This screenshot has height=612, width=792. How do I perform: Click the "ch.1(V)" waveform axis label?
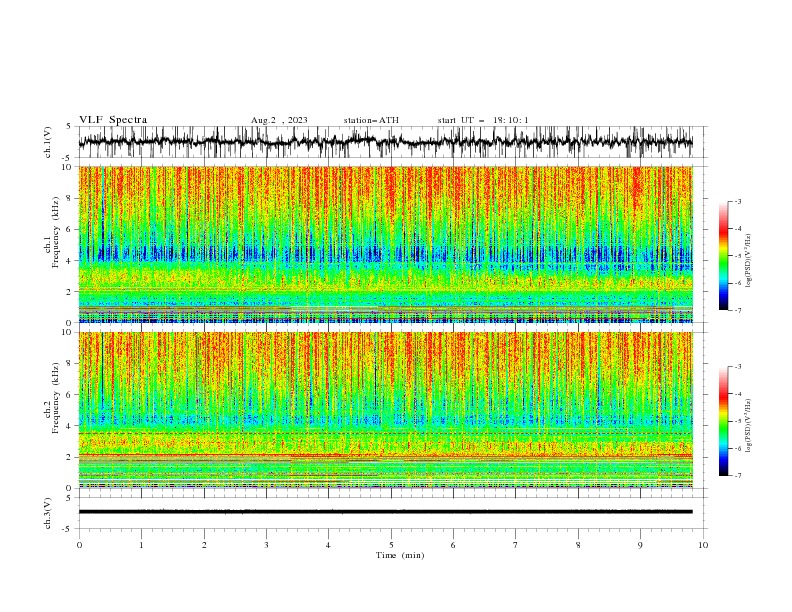[47, 142]
